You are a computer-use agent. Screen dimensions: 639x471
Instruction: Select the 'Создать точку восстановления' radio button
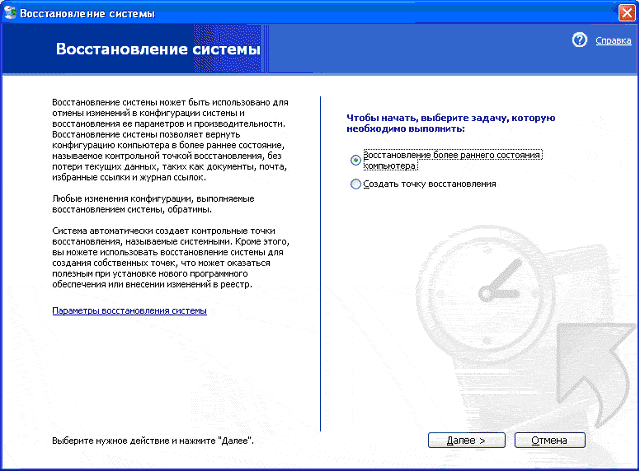(355, 184)
